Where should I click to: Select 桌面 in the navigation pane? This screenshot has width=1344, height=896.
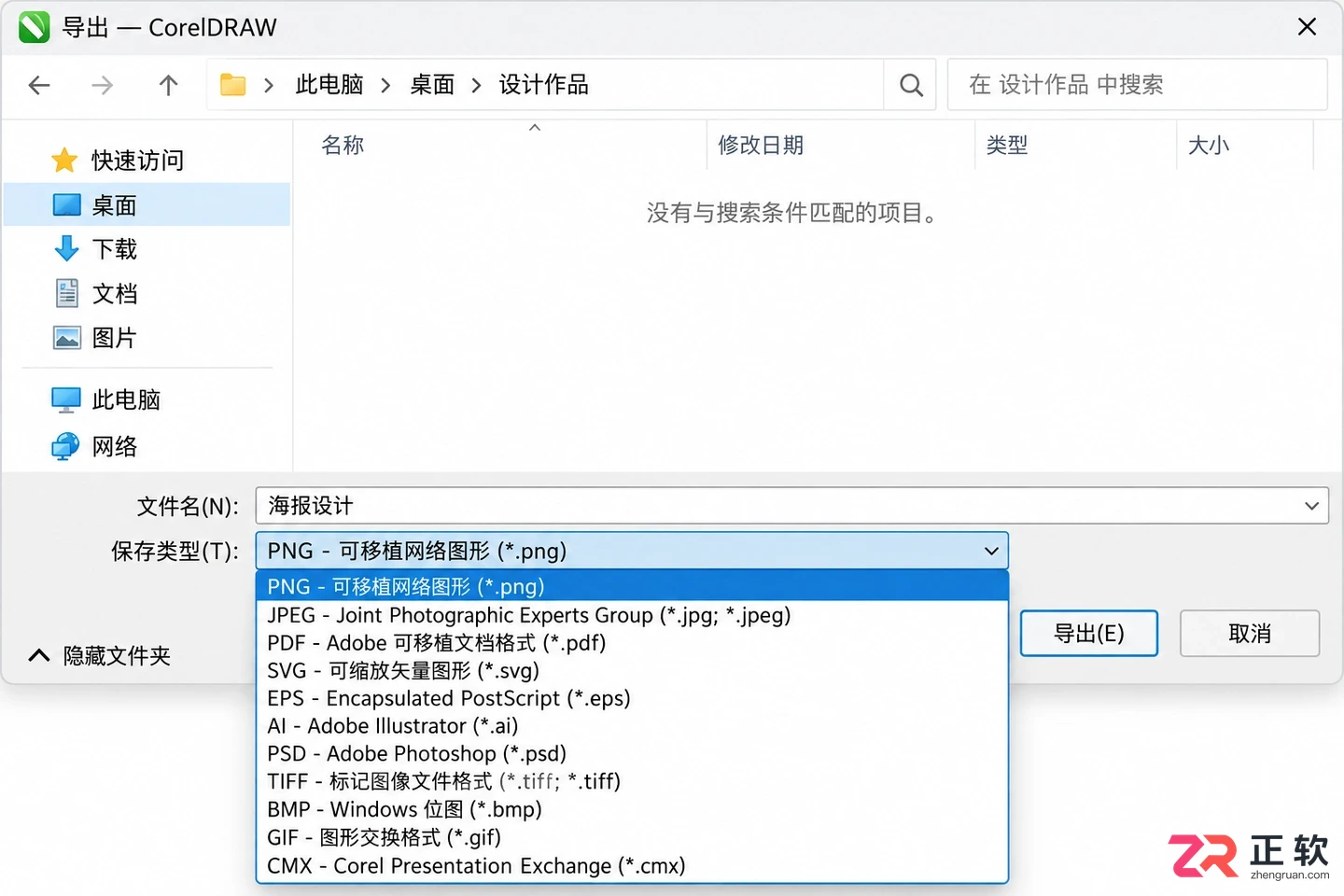pyautogui.click(x=147, y=204)
